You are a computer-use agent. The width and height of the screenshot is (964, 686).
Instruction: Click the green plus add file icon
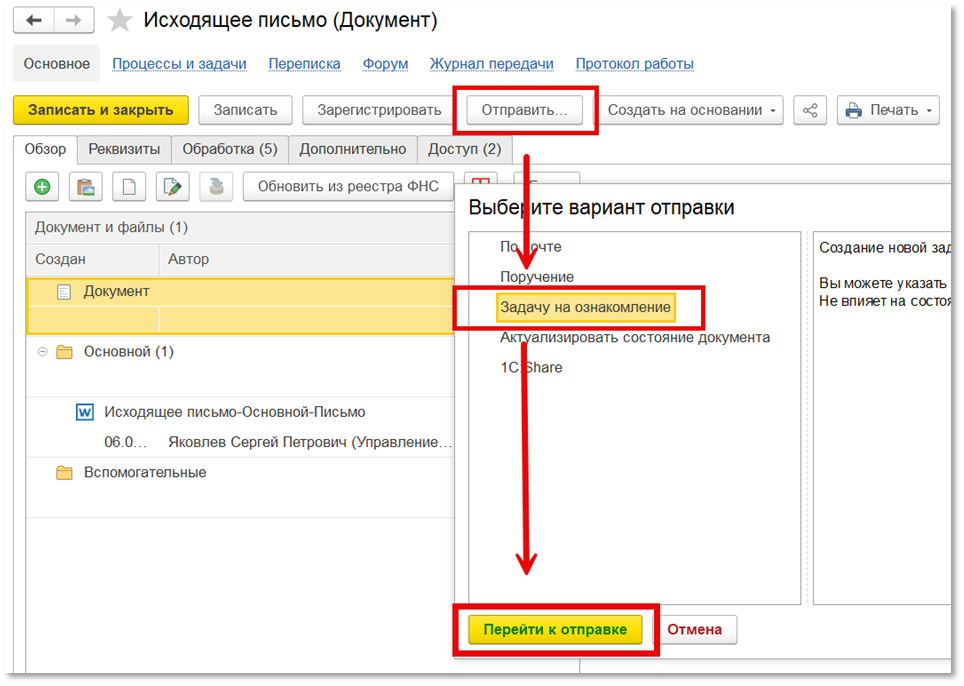click(x=42, y=187)
